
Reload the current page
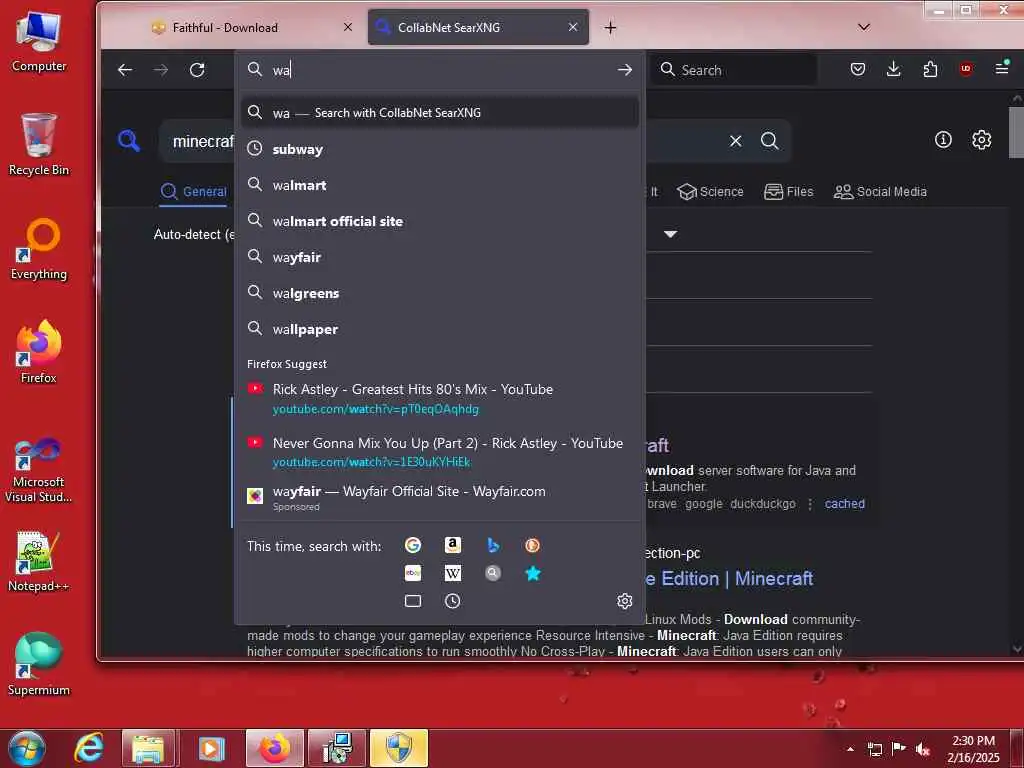[197, 69]
